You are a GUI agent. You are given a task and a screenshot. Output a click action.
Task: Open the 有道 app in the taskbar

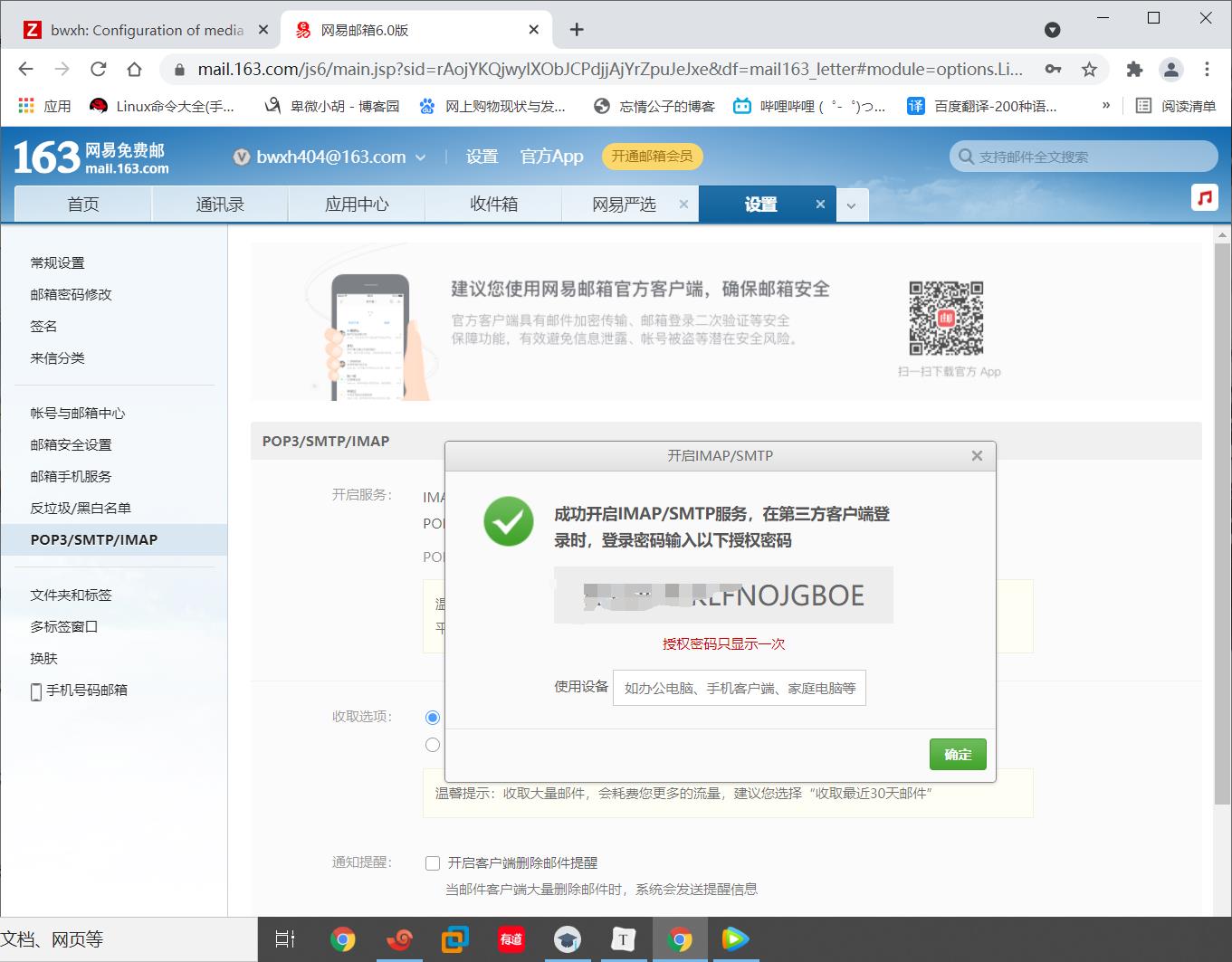coord(511,939)
